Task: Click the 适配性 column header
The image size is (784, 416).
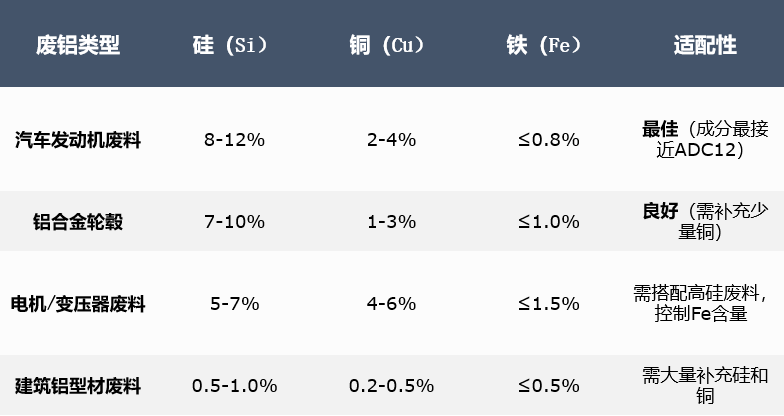Action: (705, 45)
